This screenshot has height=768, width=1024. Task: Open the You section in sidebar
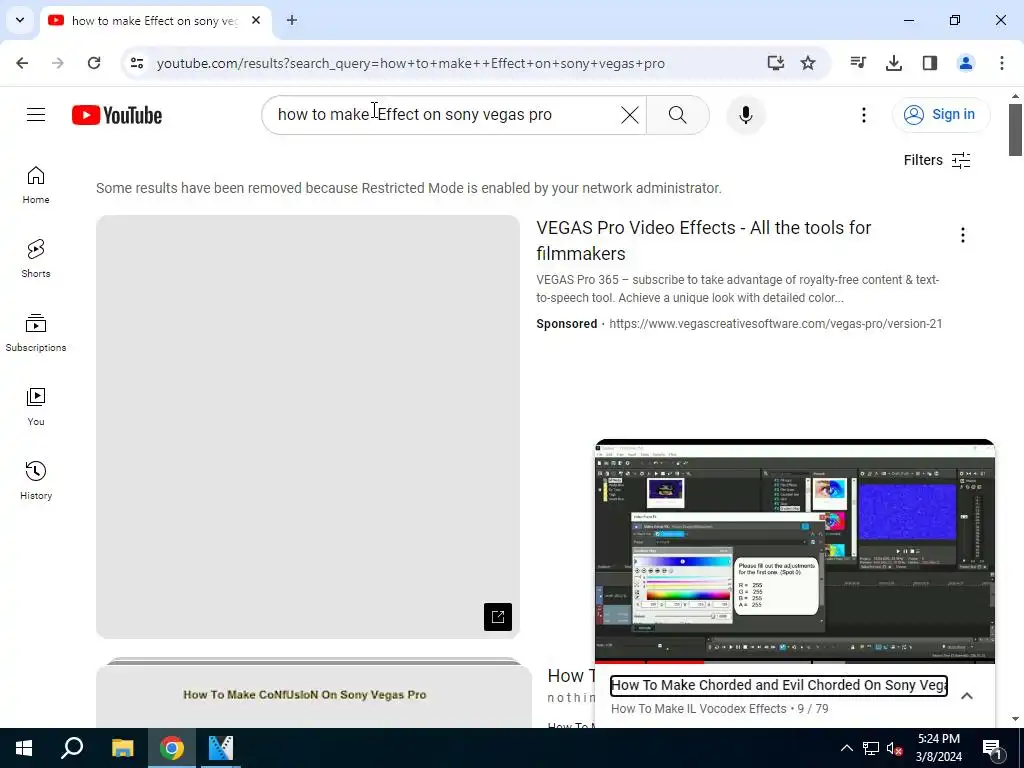tap(36, 406)
